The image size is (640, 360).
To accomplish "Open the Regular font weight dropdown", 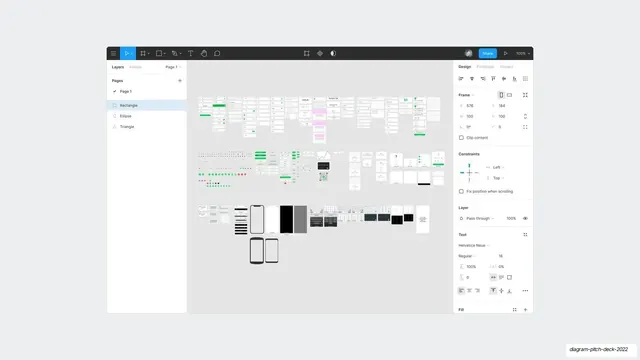I will pos(467,256).
